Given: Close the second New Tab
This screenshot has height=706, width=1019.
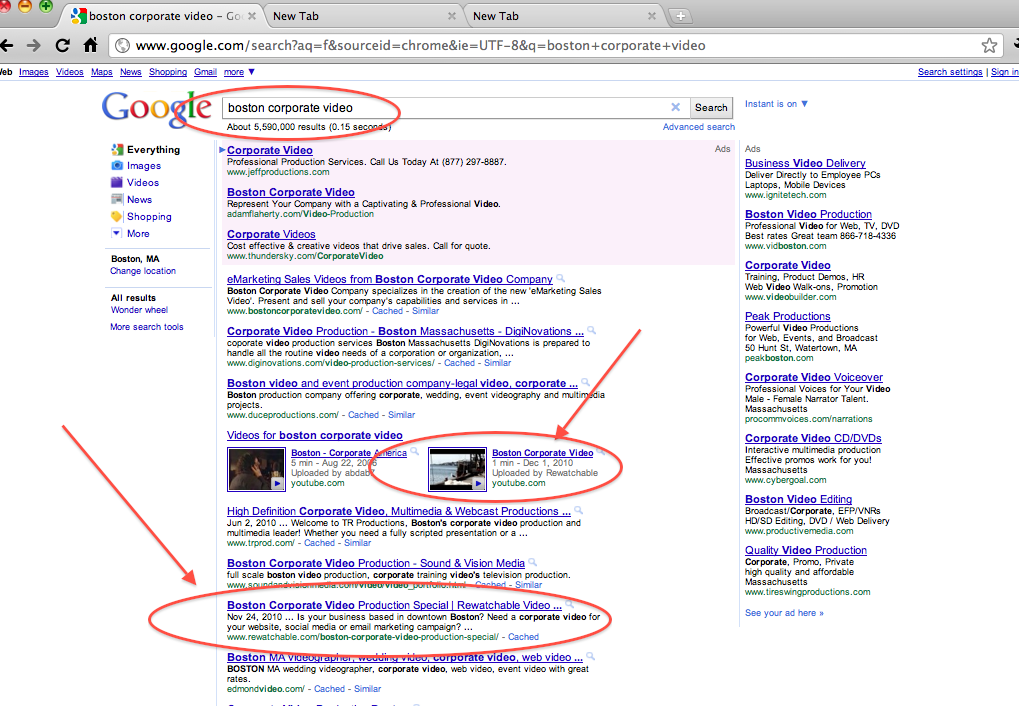Looking at the screenshot, I should point(652,16).
